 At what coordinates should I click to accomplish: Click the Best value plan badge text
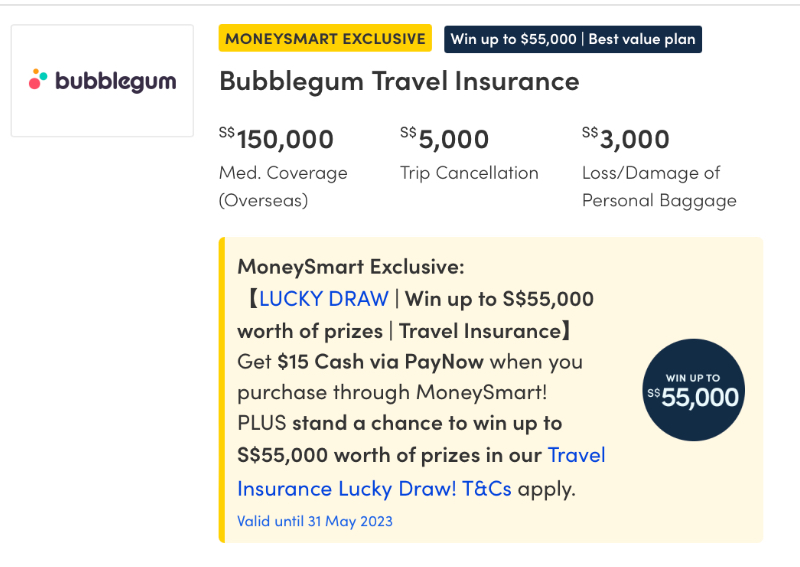642,39
